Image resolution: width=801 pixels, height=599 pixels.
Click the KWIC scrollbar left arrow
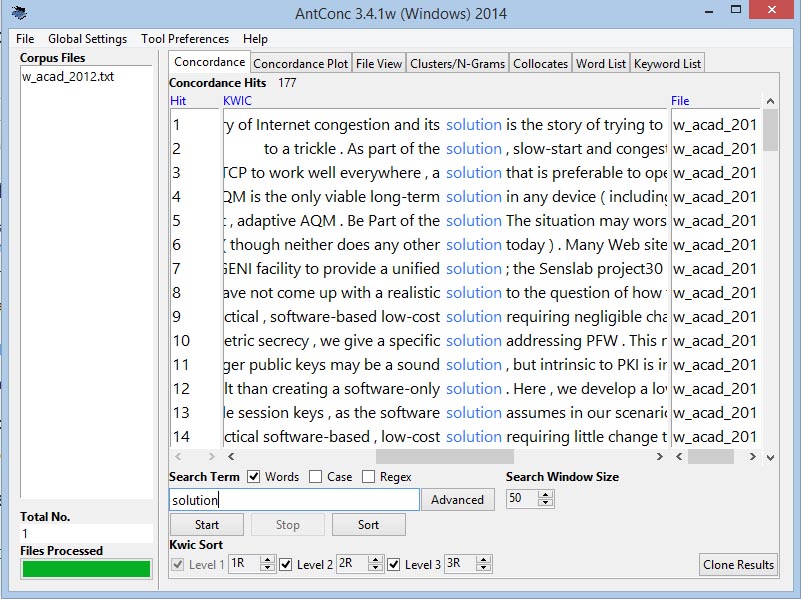[231, 457]
